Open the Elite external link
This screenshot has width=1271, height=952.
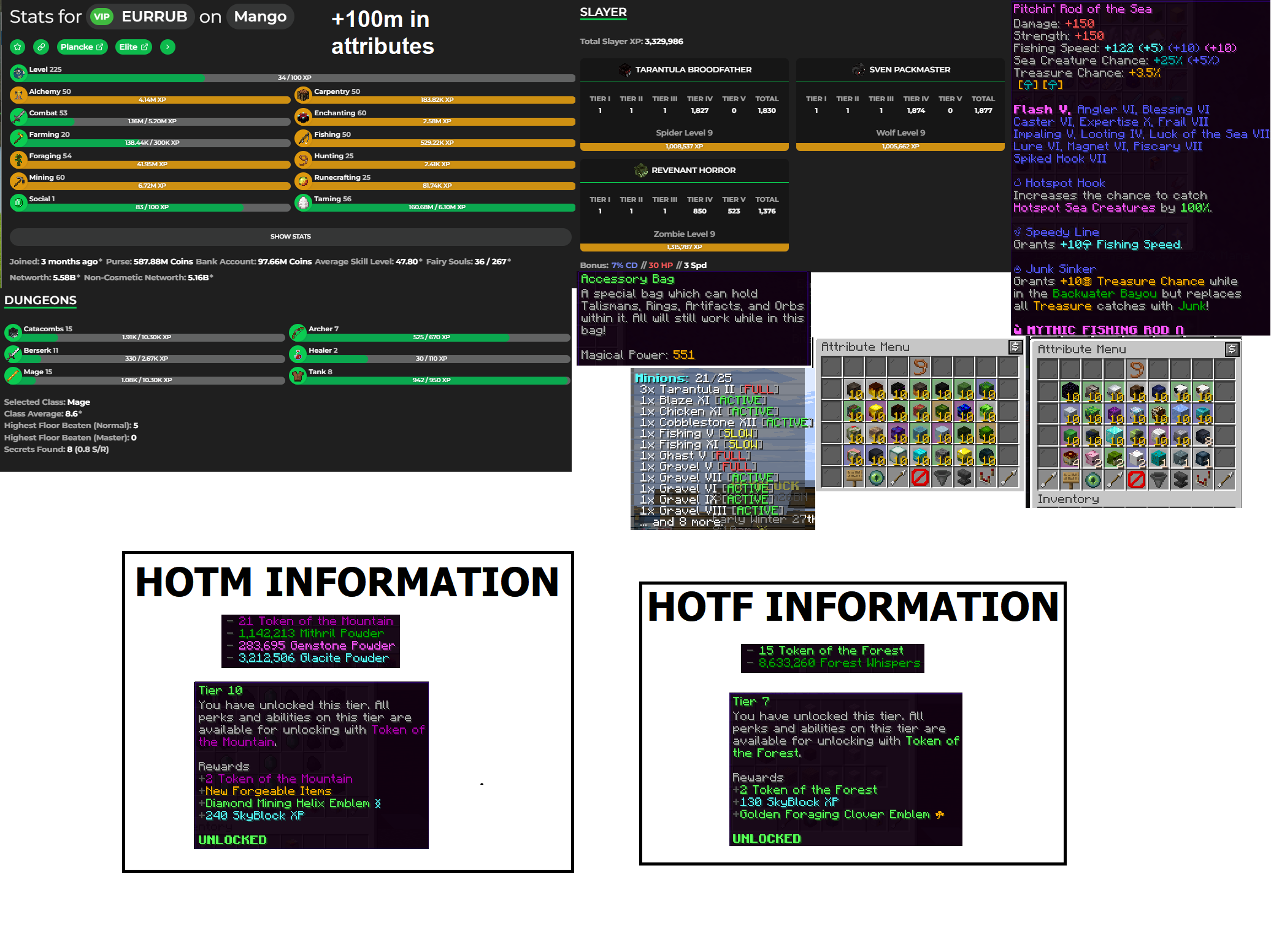pos(133,47)
